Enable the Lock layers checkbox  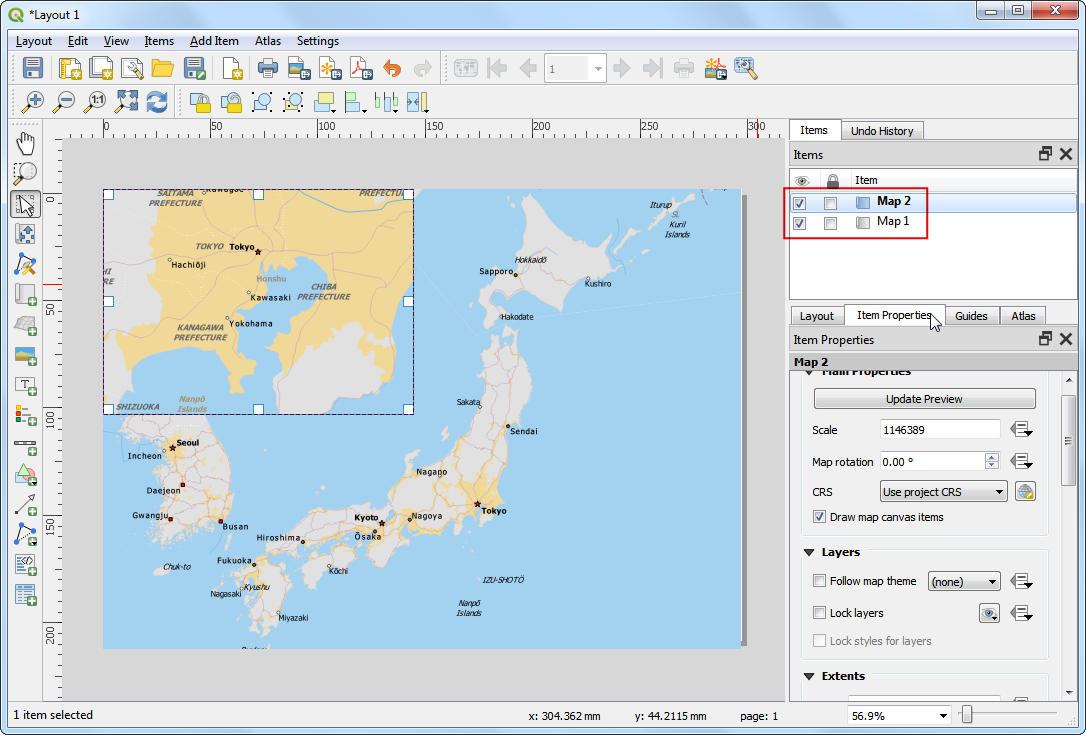821,613
